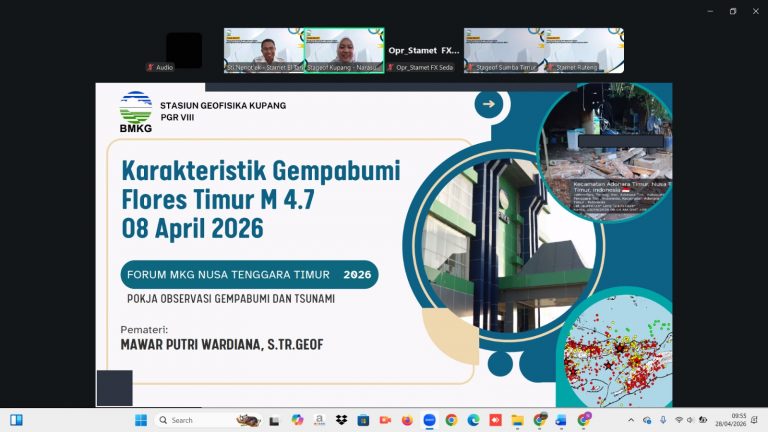Open the notification center bell icon
This screenshot has width=768, height=432.
(755, 420)
